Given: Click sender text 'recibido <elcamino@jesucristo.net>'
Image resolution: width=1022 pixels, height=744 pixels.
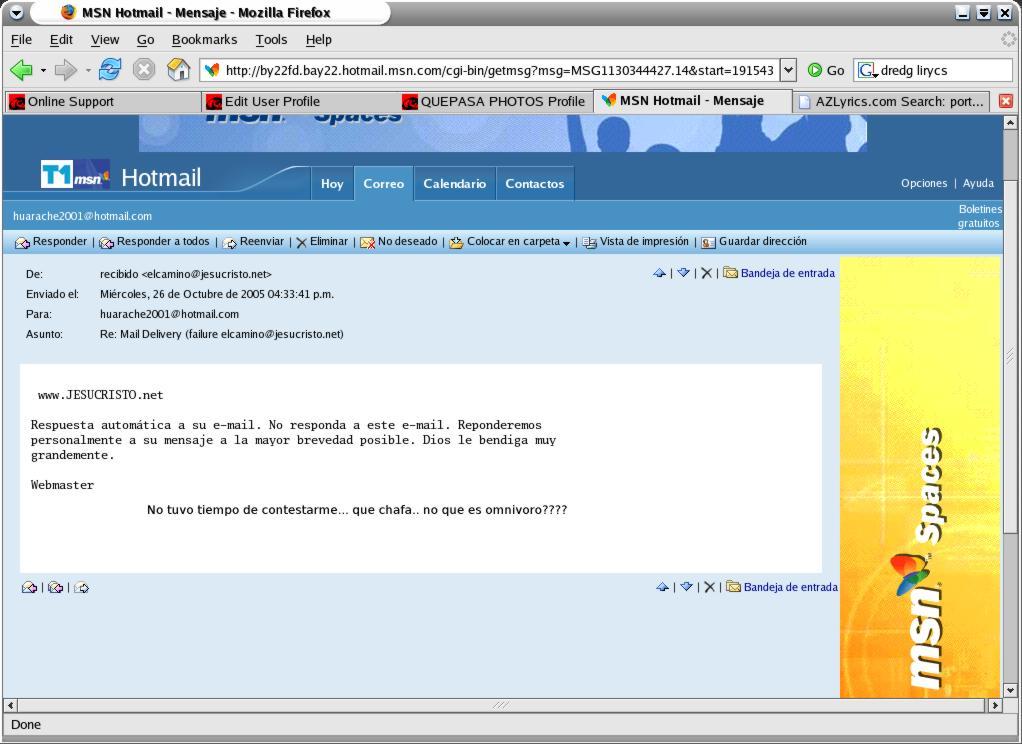Looking at the screenshot, I should point(186,275).
